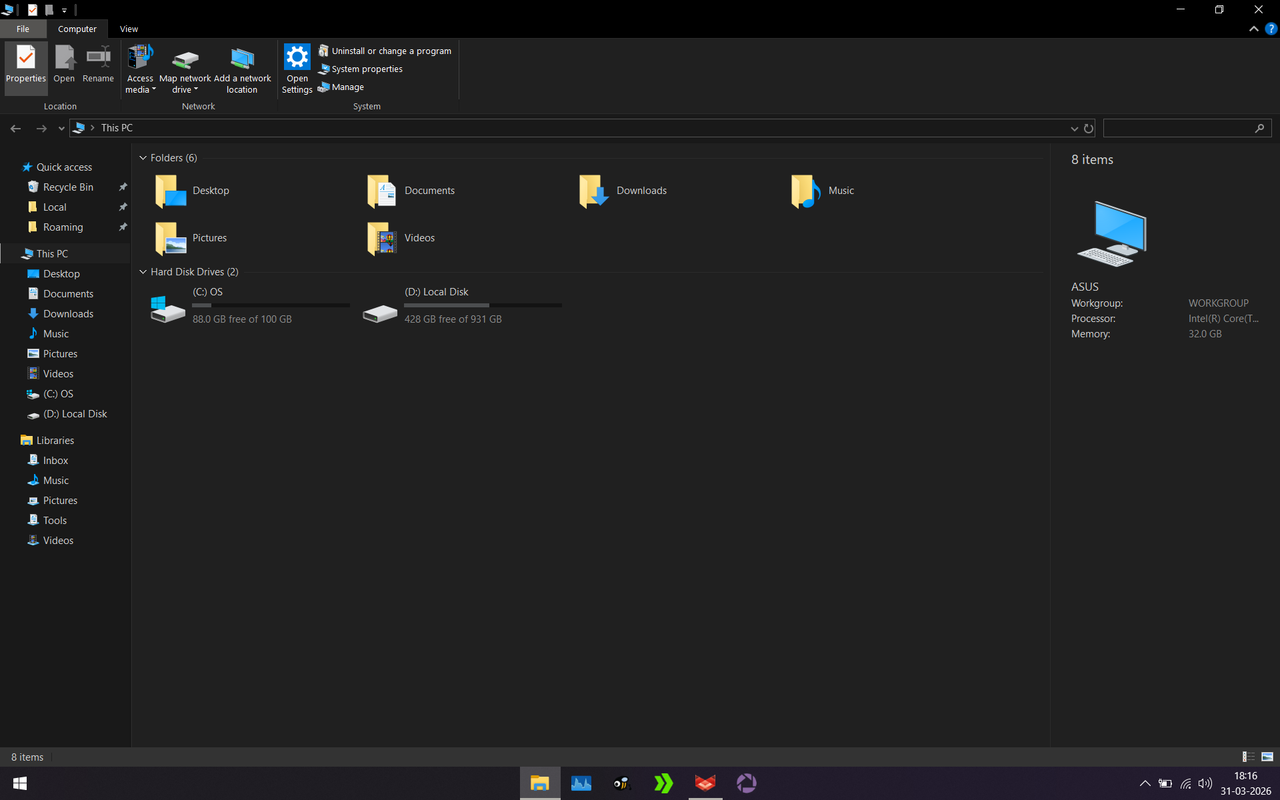
Task: Select This PC in navigation pane
Action: [52, 254]
